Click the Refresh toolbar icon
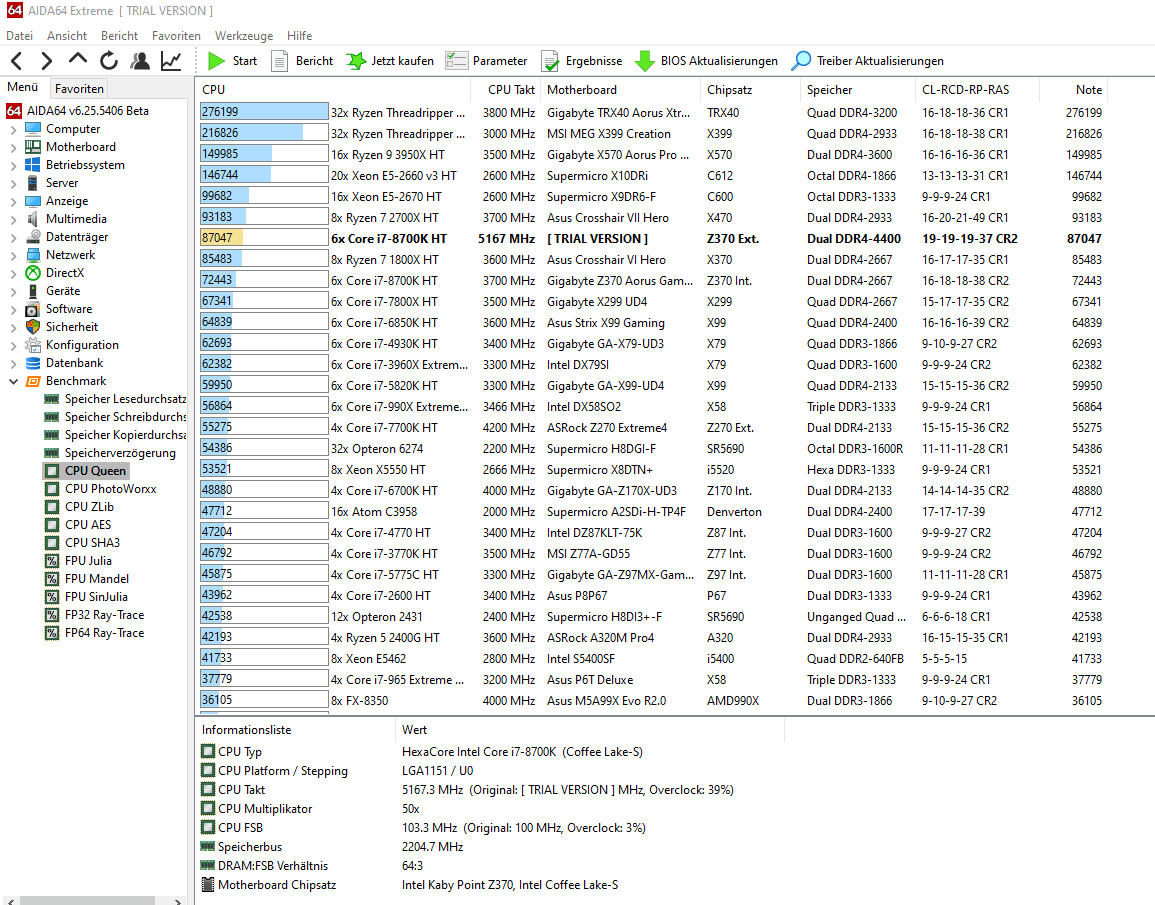 [109, 60]
